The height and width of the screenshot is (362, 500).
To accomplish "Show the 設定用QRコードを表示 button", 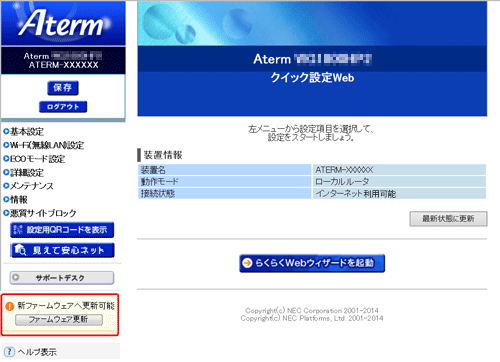I will 62,230.
